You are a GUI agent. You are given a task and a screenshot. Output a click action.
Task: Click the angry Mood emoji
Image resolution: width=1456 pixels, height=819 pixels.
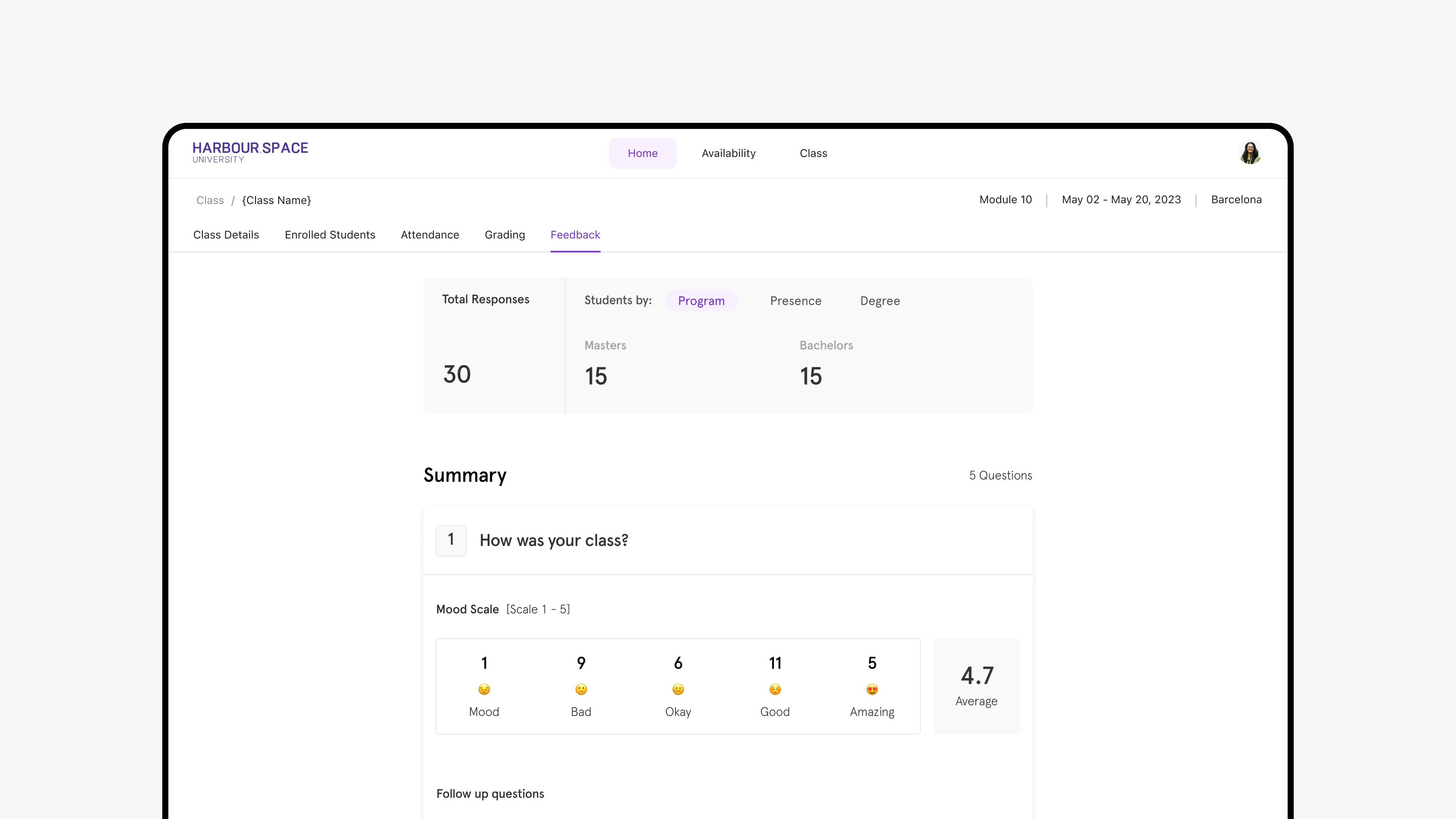pos(484,689)
